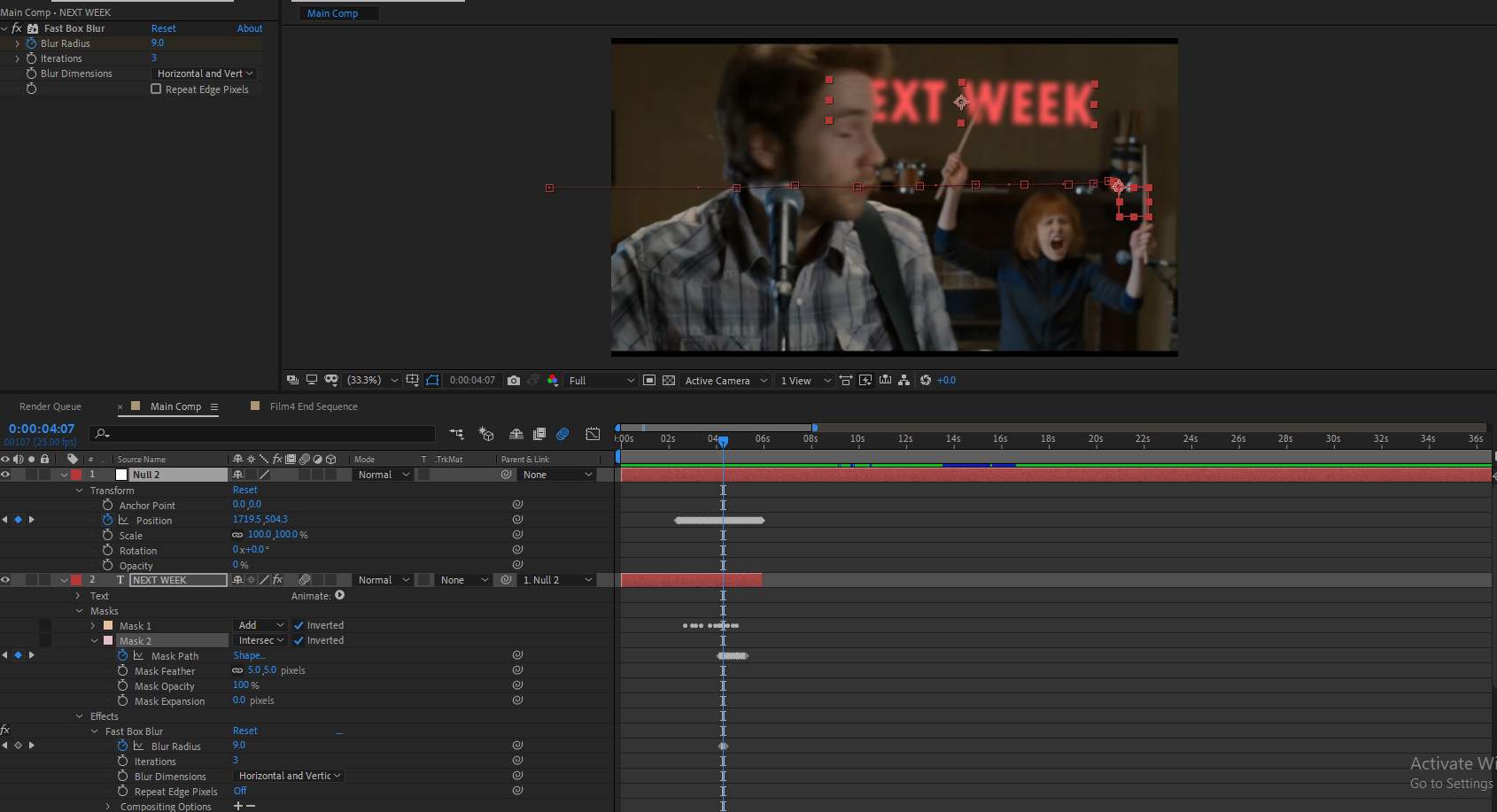Add a Scale keyframe with its stopwatch
1497x812 pixels.
107,535
